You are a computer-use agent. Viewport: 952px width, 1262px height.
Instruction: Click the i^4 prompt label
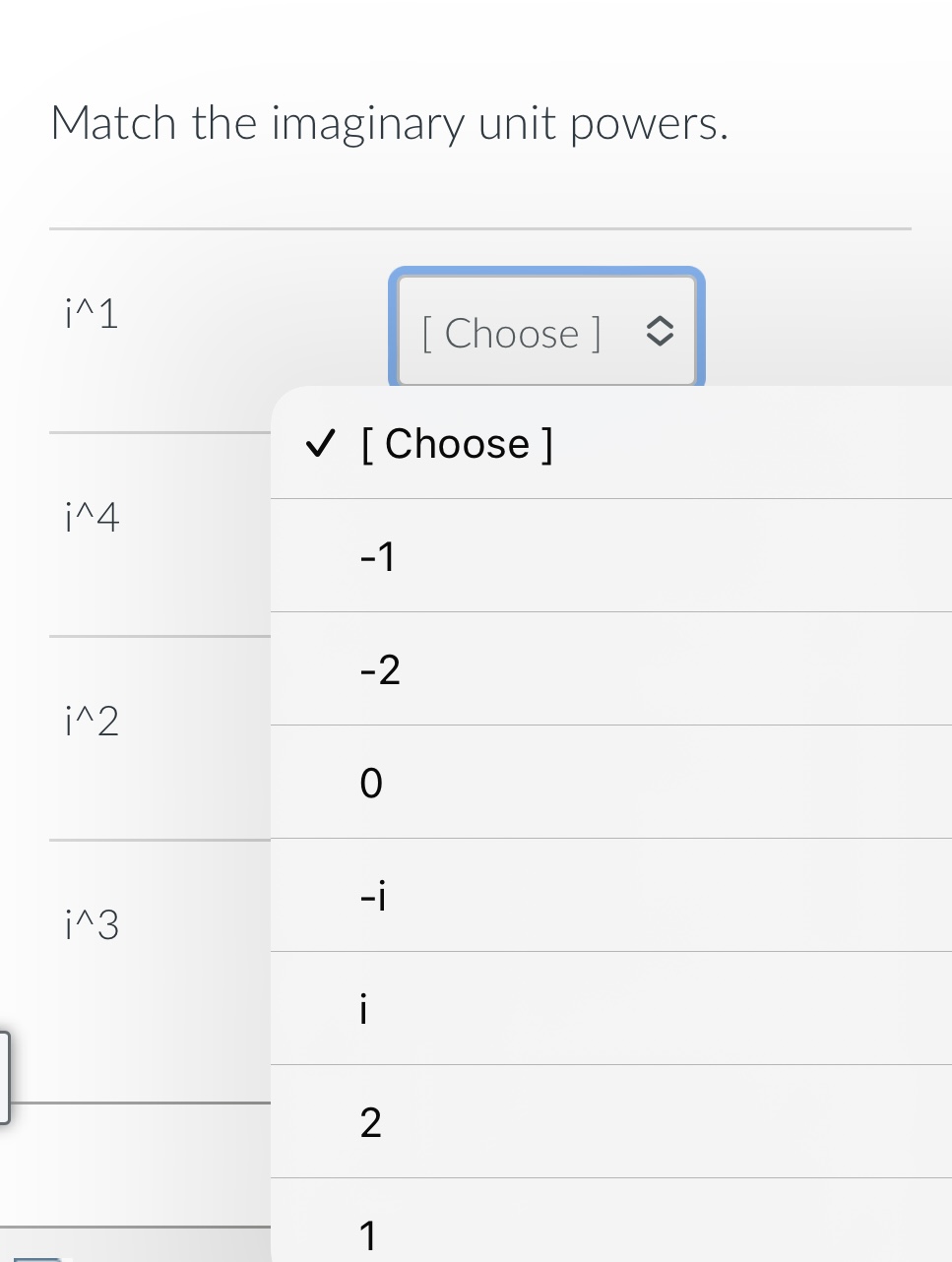pyautogui.click(x=92, y=517)
